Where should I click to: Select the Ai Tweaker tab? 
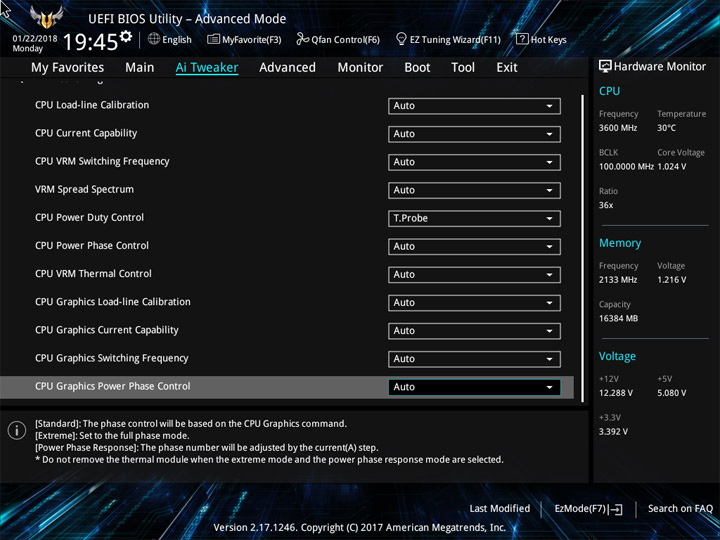207,68
